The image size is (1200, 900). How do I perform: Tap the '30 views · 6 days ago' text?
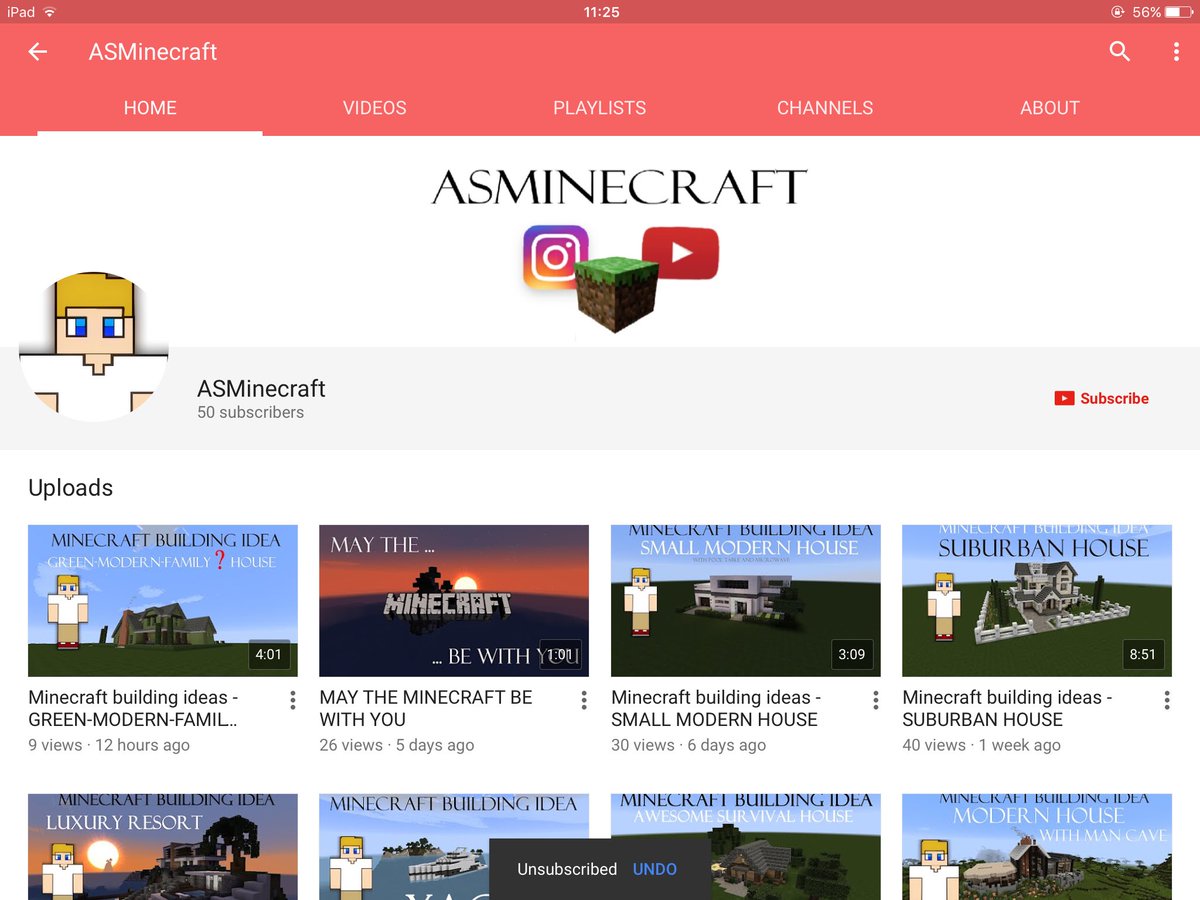[689, 745]
